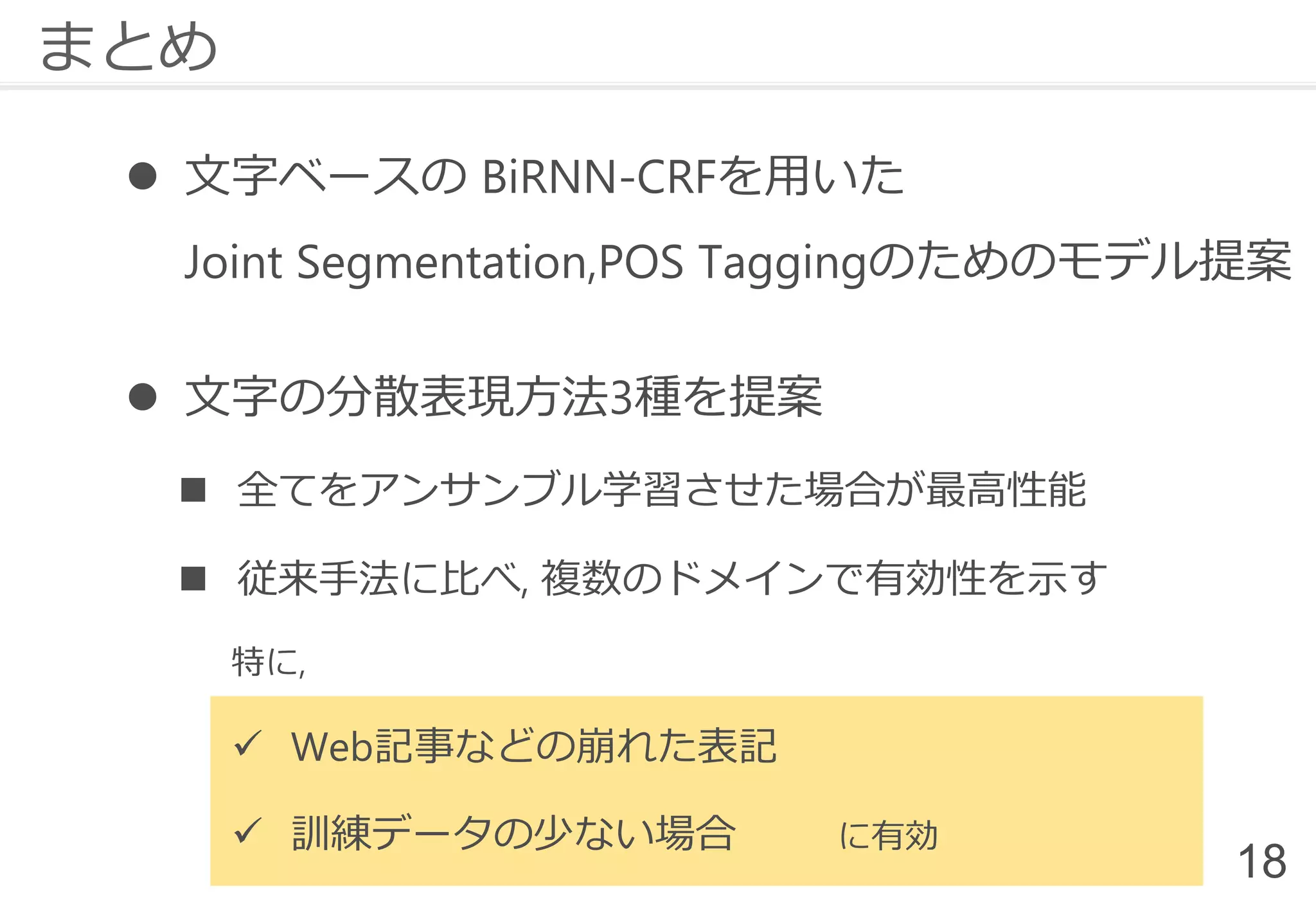This screenshot has width=1316, height=911.
Task: Click the horizontal line under the title
Action: [x=658, y=85]
